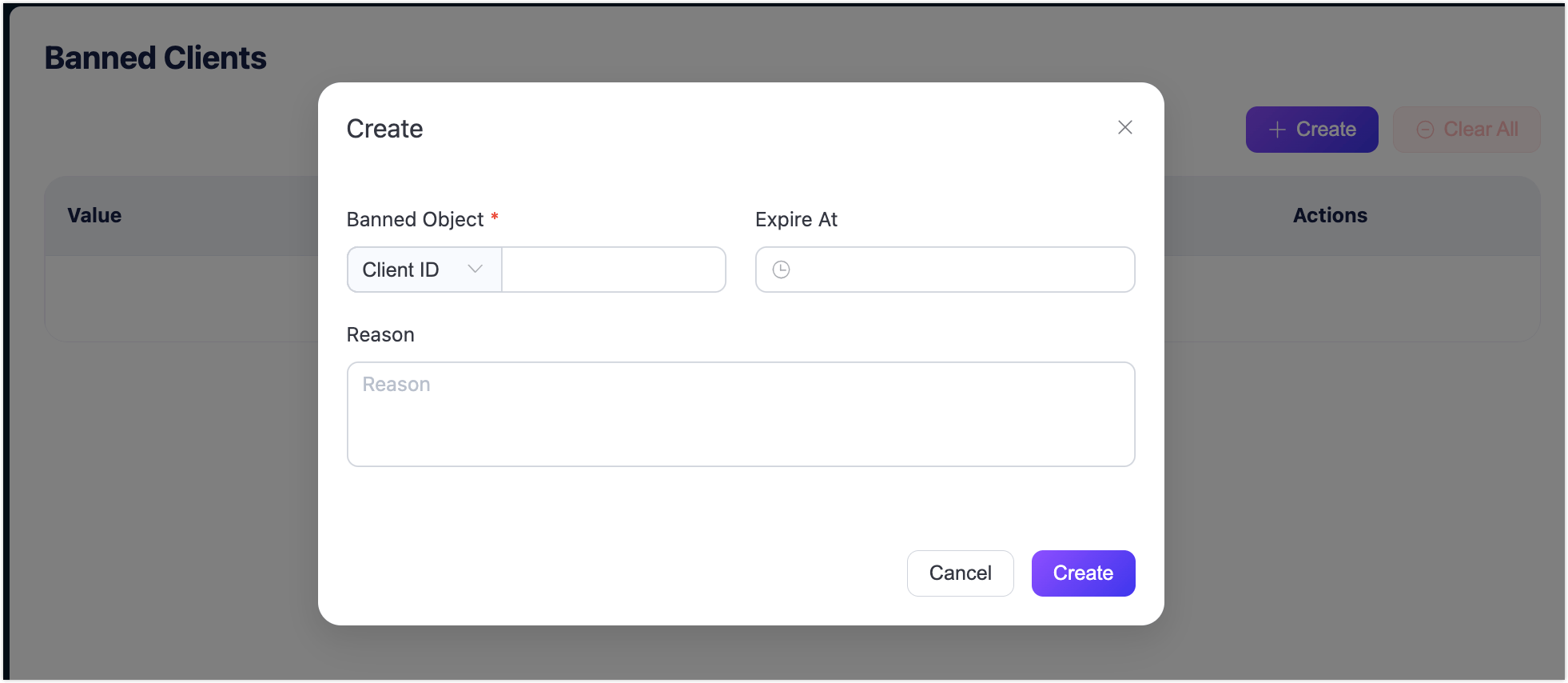The width and height of the screenshot is (1568, 683).
Task: Click the Reason label above the text area
Action: coord(380,334)
